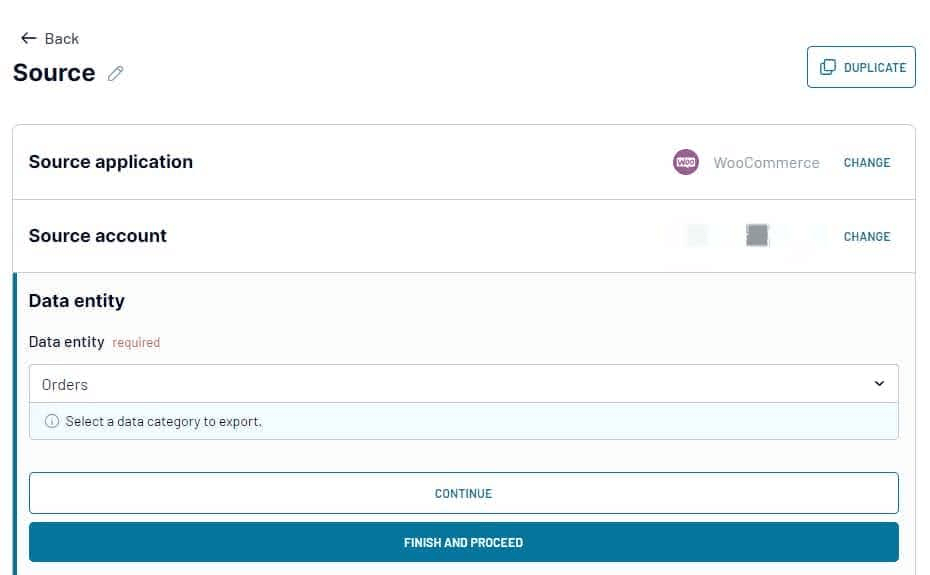
Task: Click the WooCommerce application name
Action: 766,162
